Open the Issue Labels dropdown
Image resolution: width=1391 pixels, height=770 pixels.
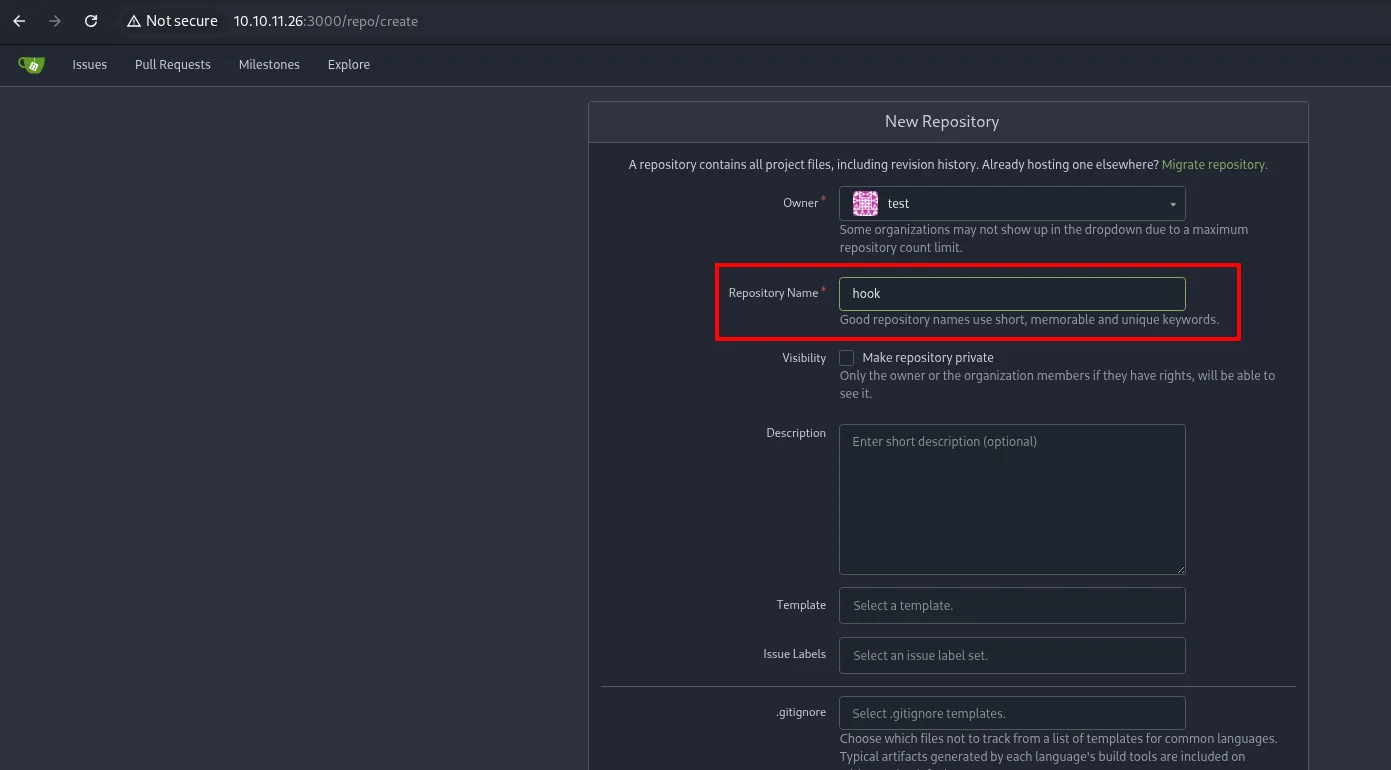[x=1012, y=656]
